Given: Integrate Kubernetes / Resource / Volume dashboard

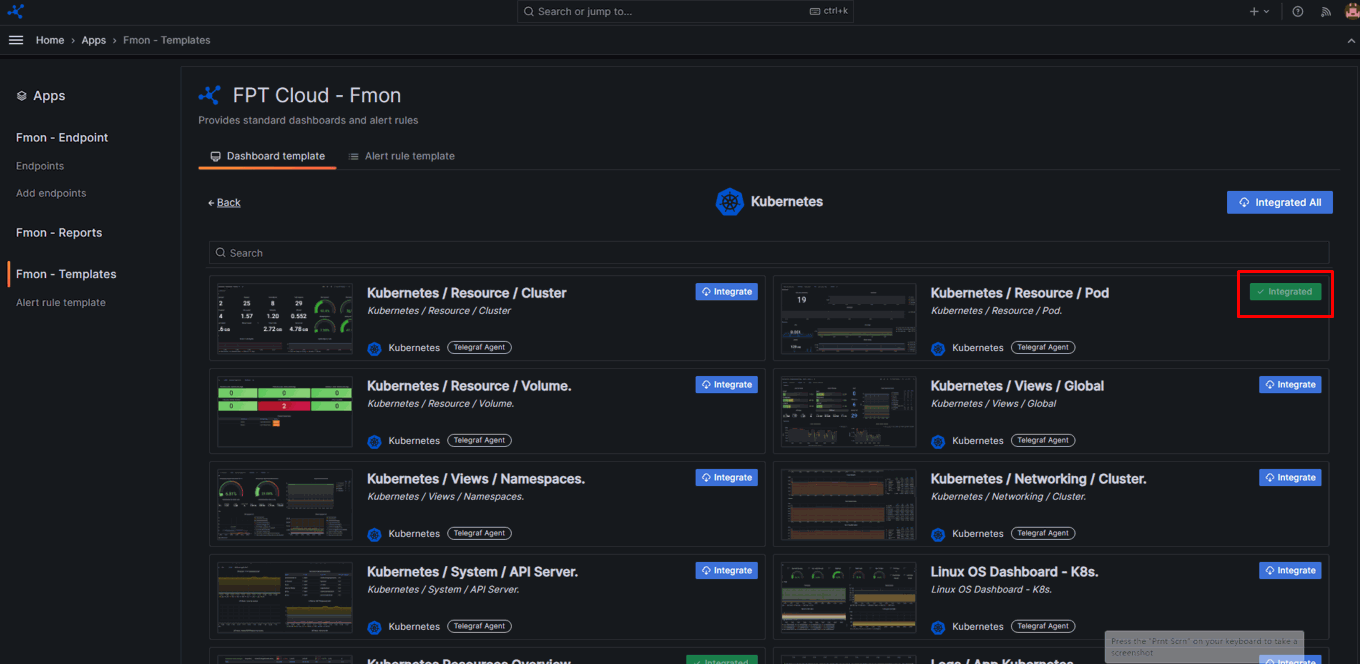Looking at the screenshot, I should (x=727, y=385).
